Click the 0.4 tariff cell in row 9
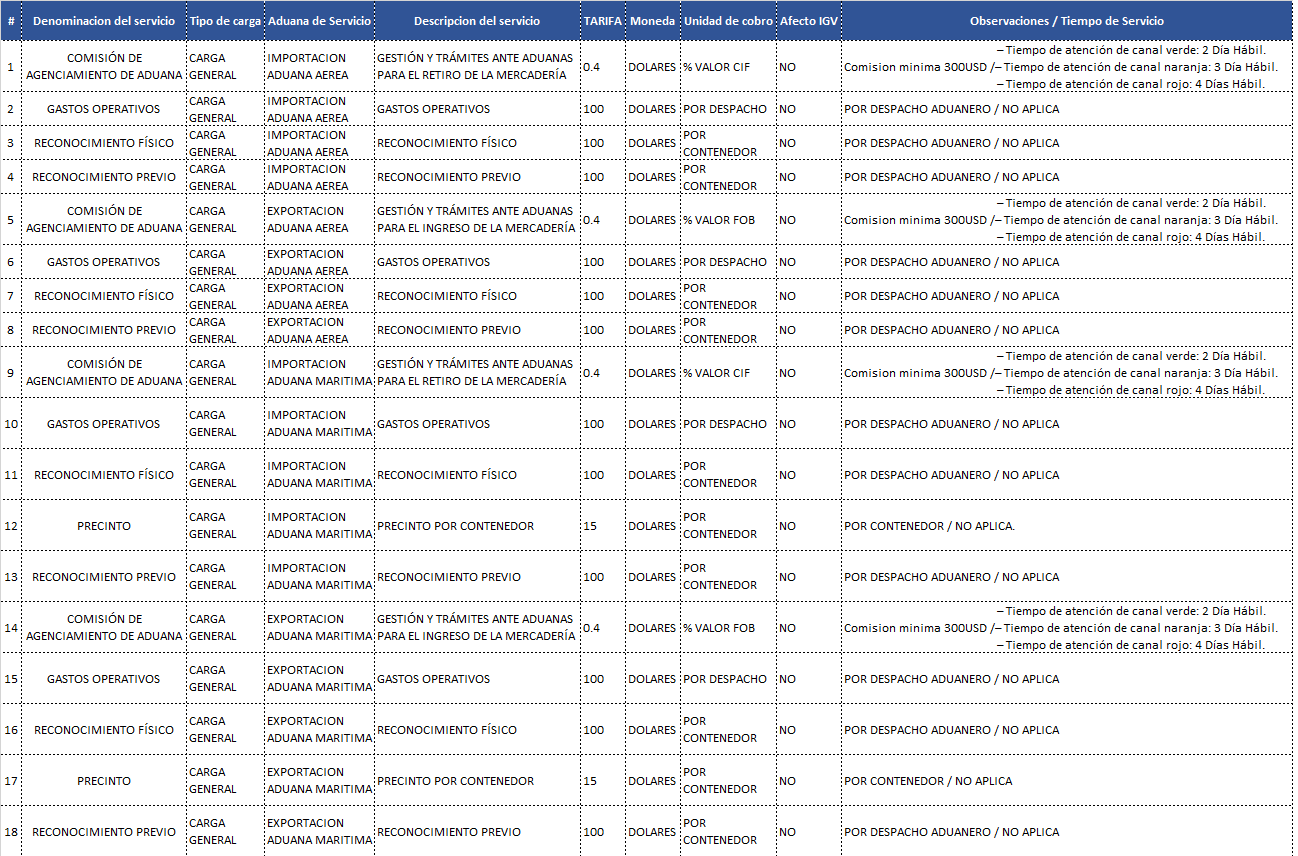The image size is (1298, 856). pos(593,373)
